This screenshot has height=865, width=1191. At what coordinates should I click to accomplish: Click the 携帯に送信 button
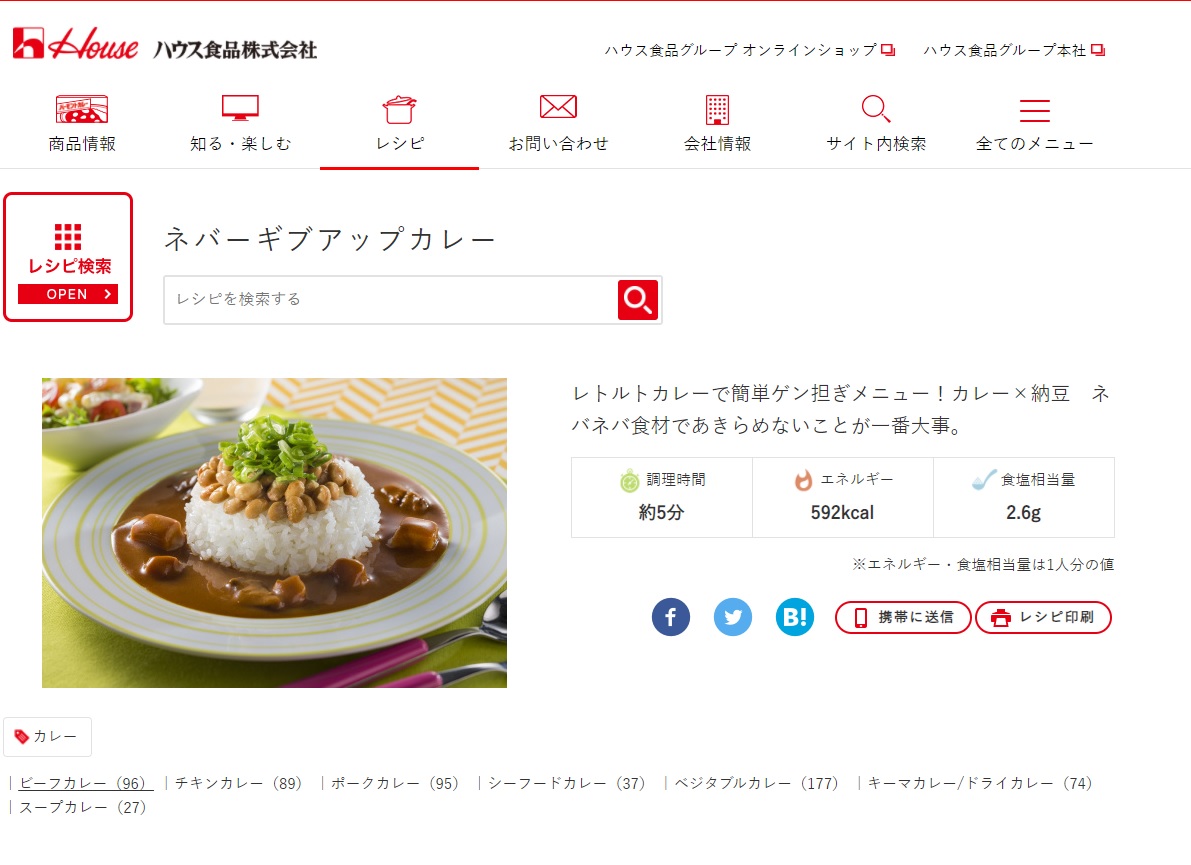[903, 617]
